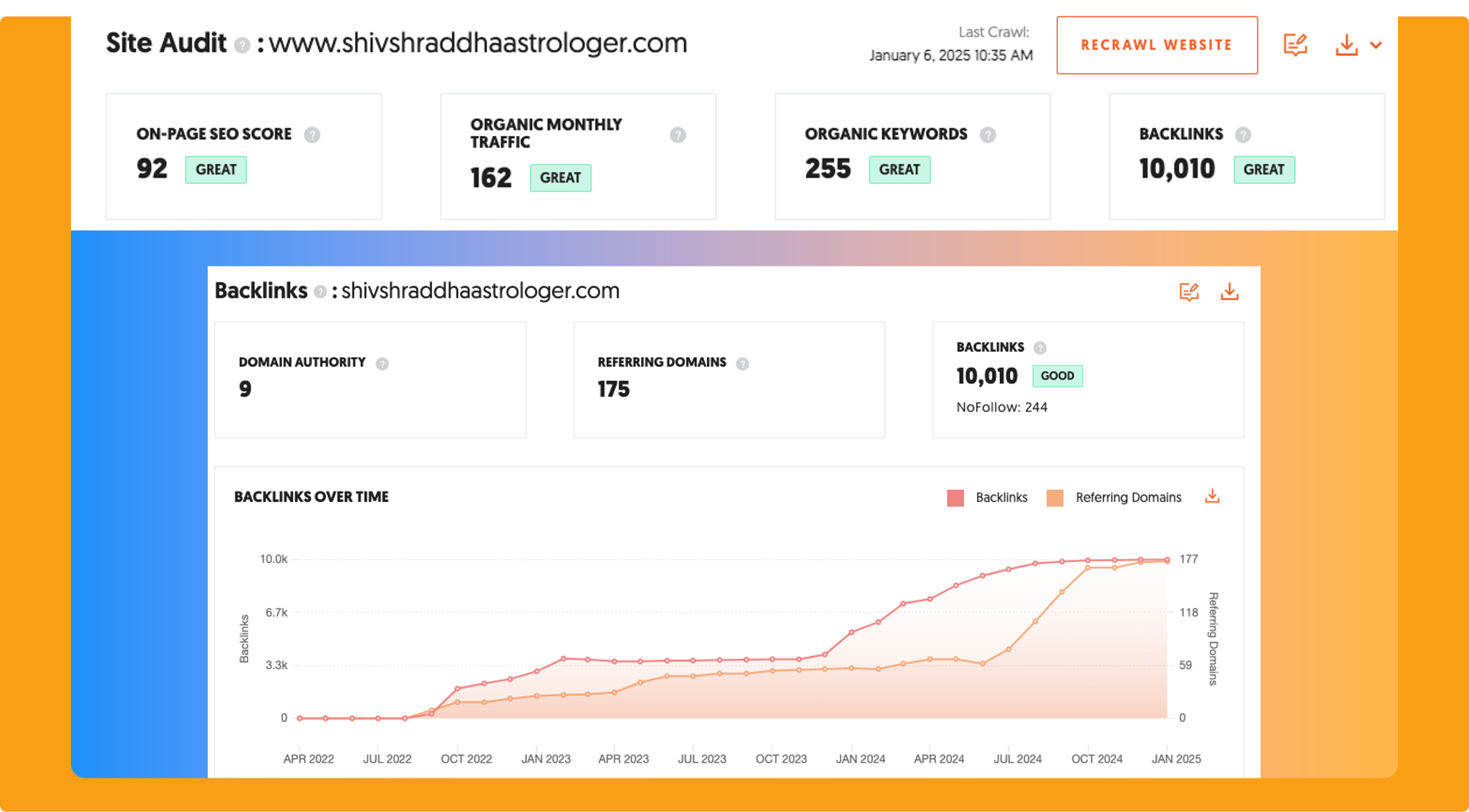Select the Domain Authority value 9
The height and width of the screenshot is (812, 1469).
tap(245, 389)
